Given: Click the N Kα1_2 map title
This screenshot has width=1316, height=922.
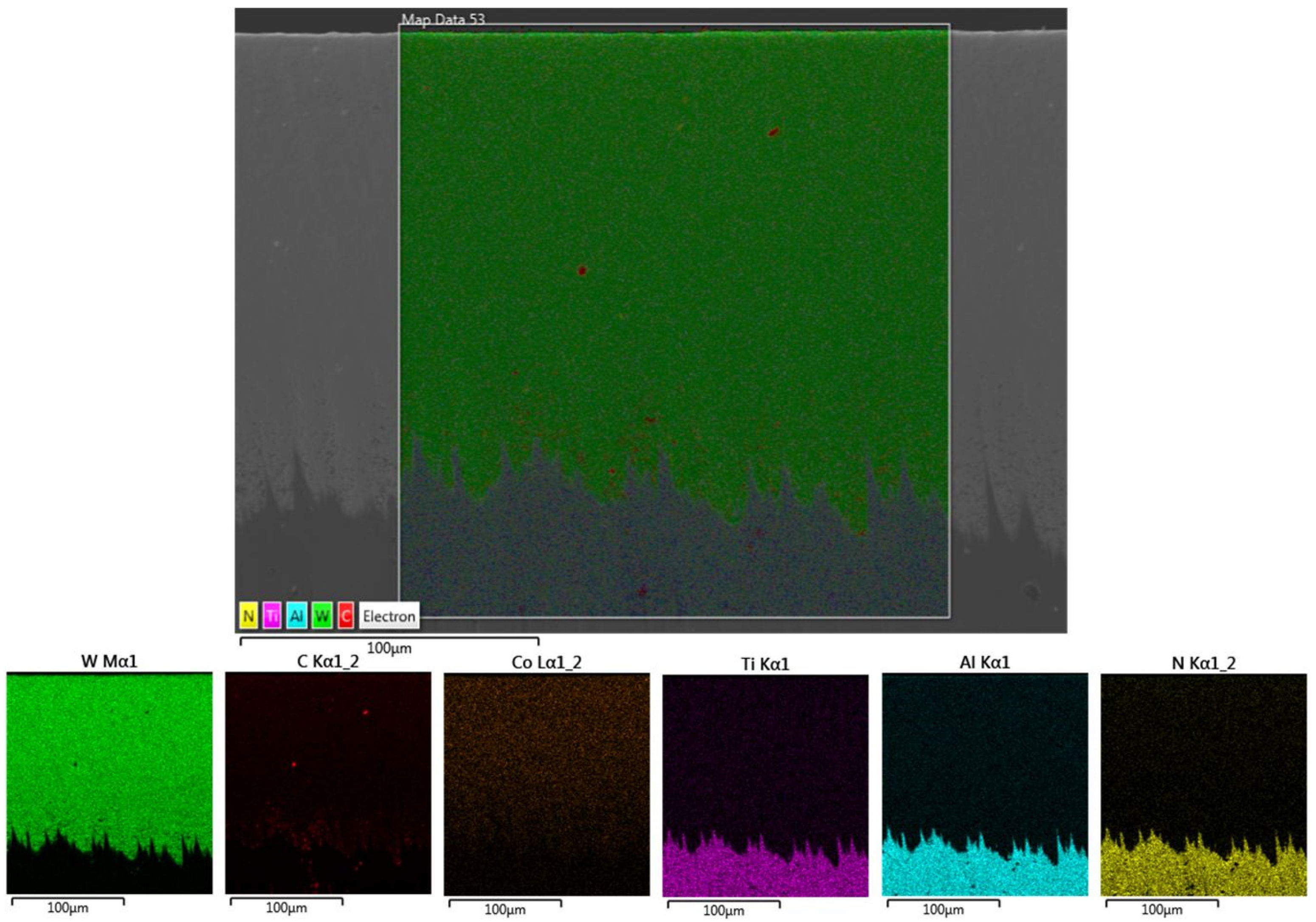Looking at the screenshot, I should 1203,663.
